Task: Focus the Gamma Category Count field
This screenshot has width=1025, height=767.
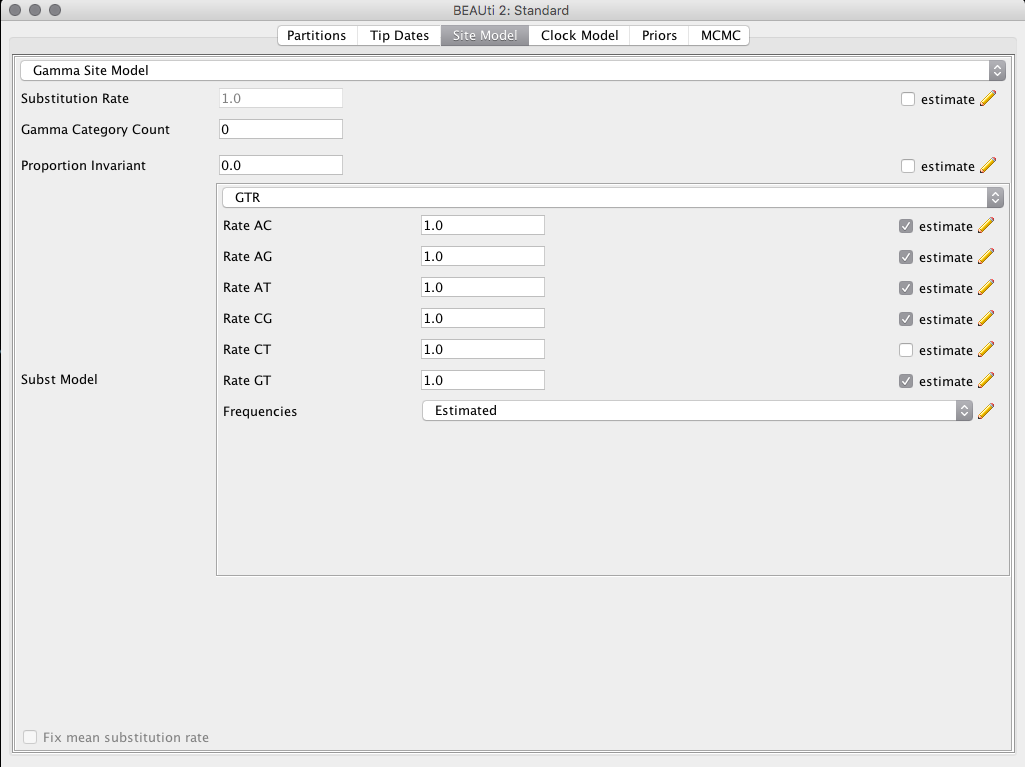Action: [280, 129]
